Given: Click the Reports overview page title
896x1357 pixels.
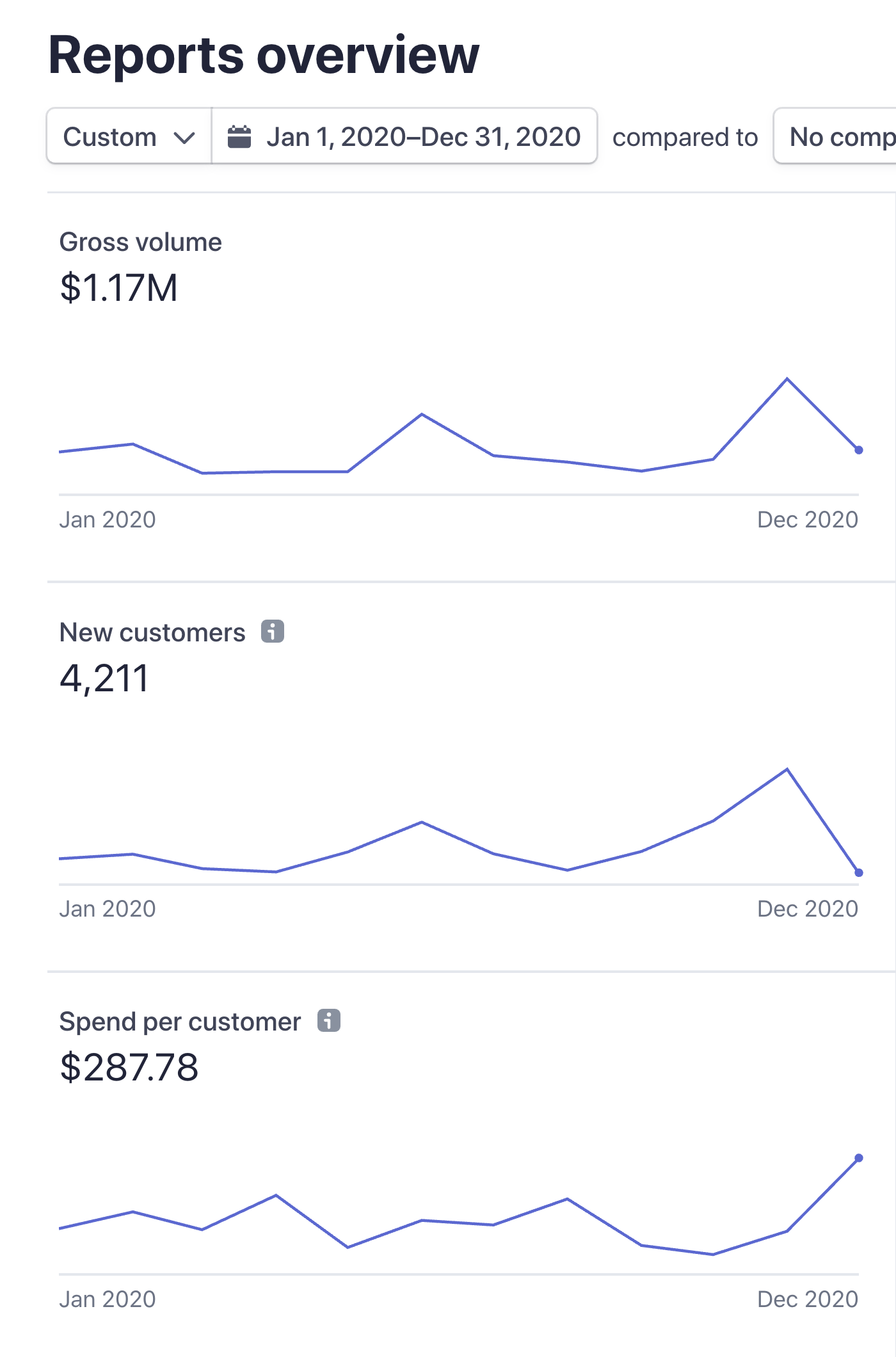Looking at the screenshot, I should point(264,56).
